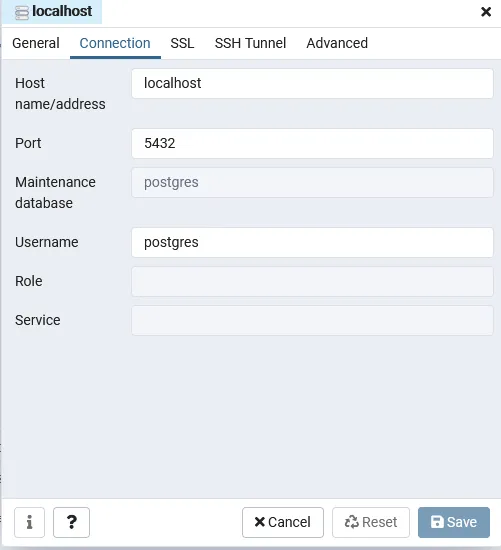Click the Port label
This screenshot has width=501, height=550.
coord(28,143)
